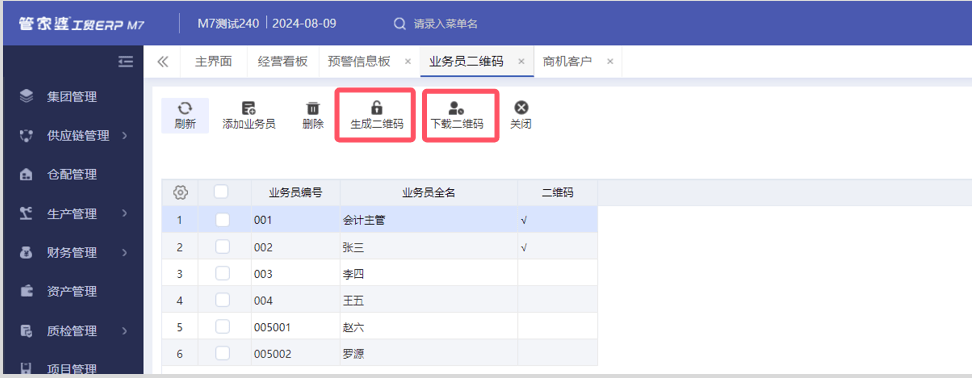This screenshot has height=378, width=972.
Task: Open table column settings gear
Action: 180,192
